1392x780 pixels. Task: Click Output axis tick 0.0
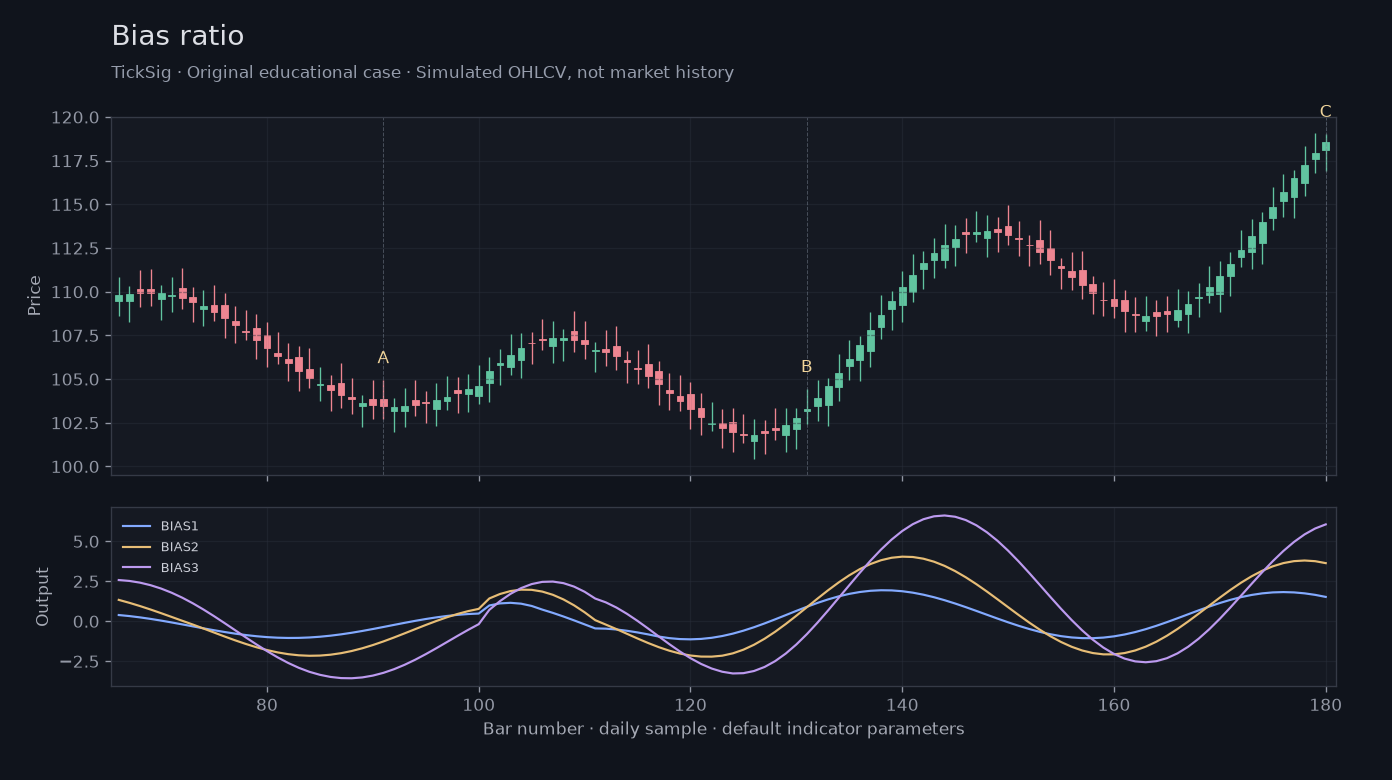[86, 622]
